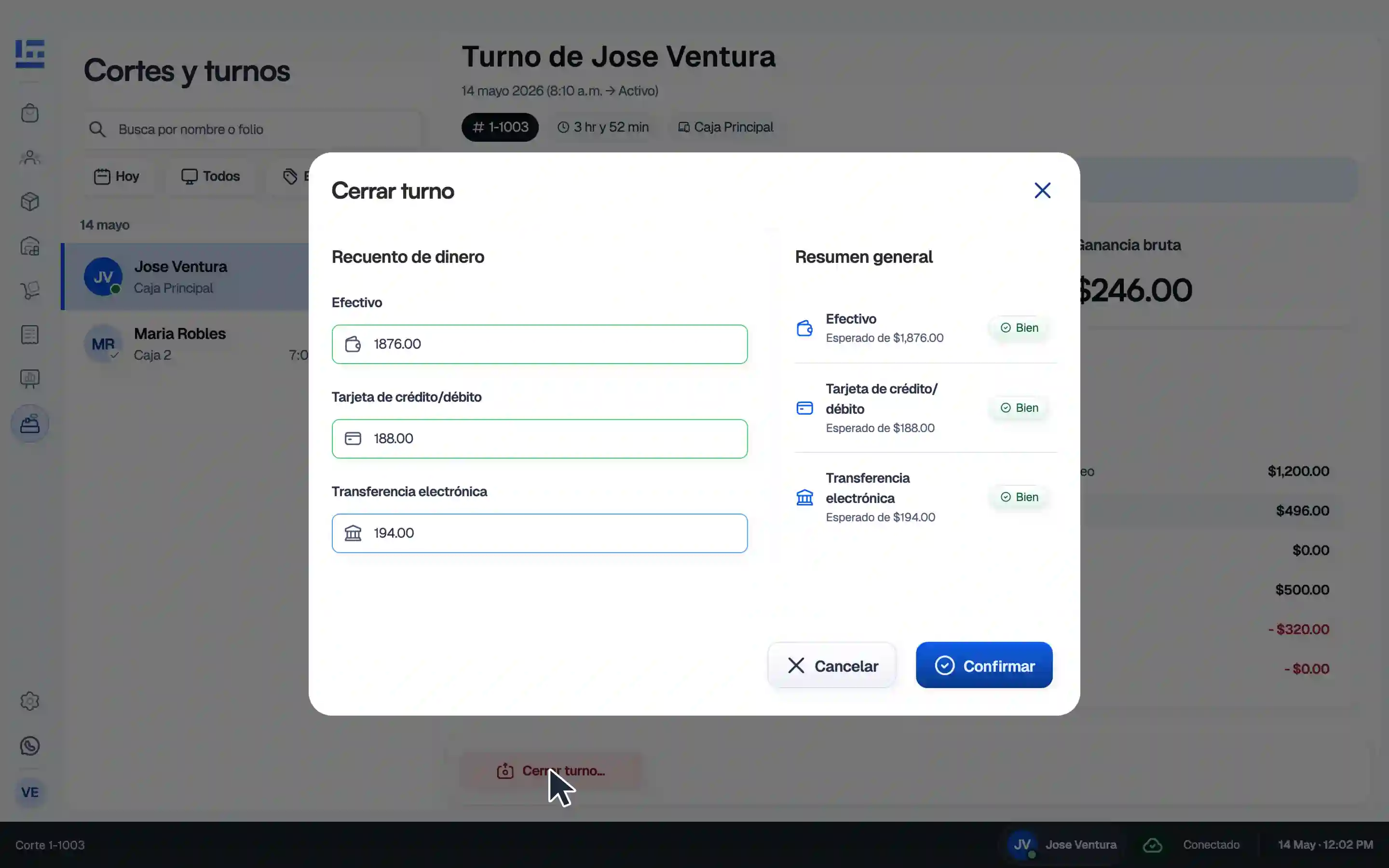Open the VE account avatar
Image resolution: width=1389 pixels, height=868 pixels.
tap(30, 793)
